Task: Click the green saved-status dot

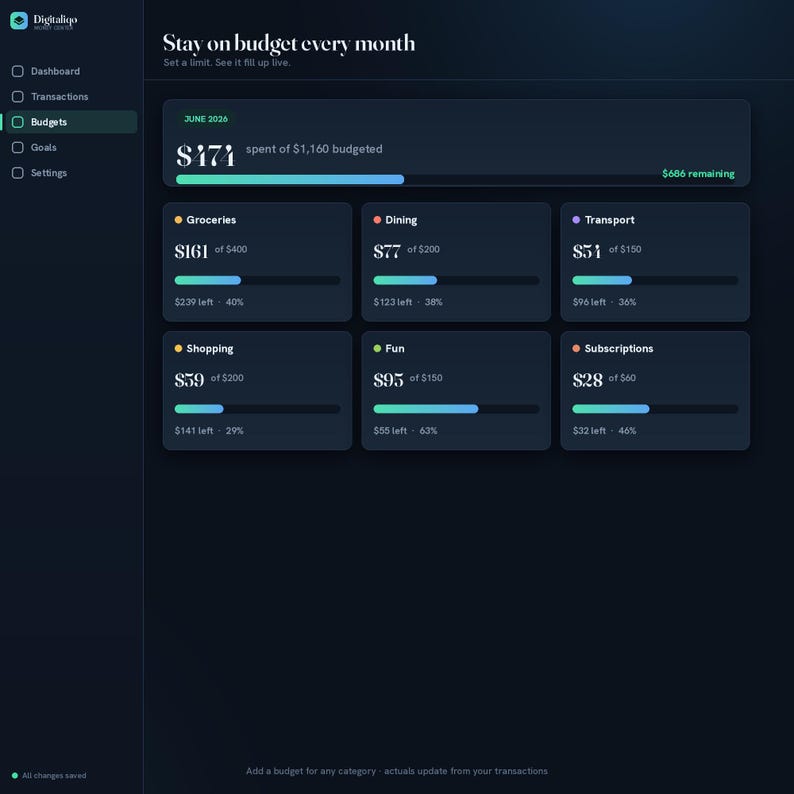Action: pos(15,775)
